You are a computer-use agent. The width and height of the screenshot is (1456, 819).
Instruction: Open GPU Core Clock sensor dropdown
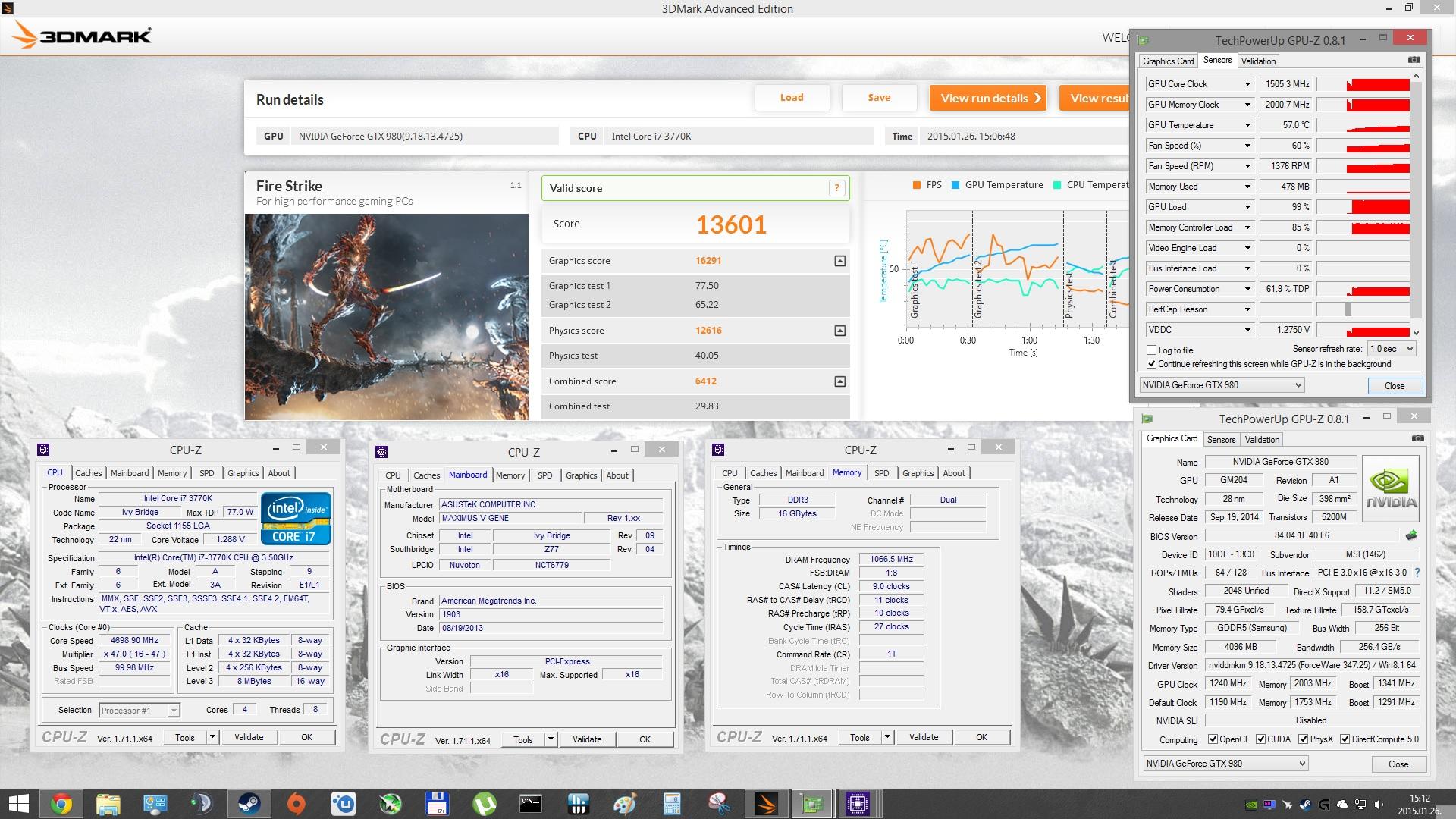1247,84
